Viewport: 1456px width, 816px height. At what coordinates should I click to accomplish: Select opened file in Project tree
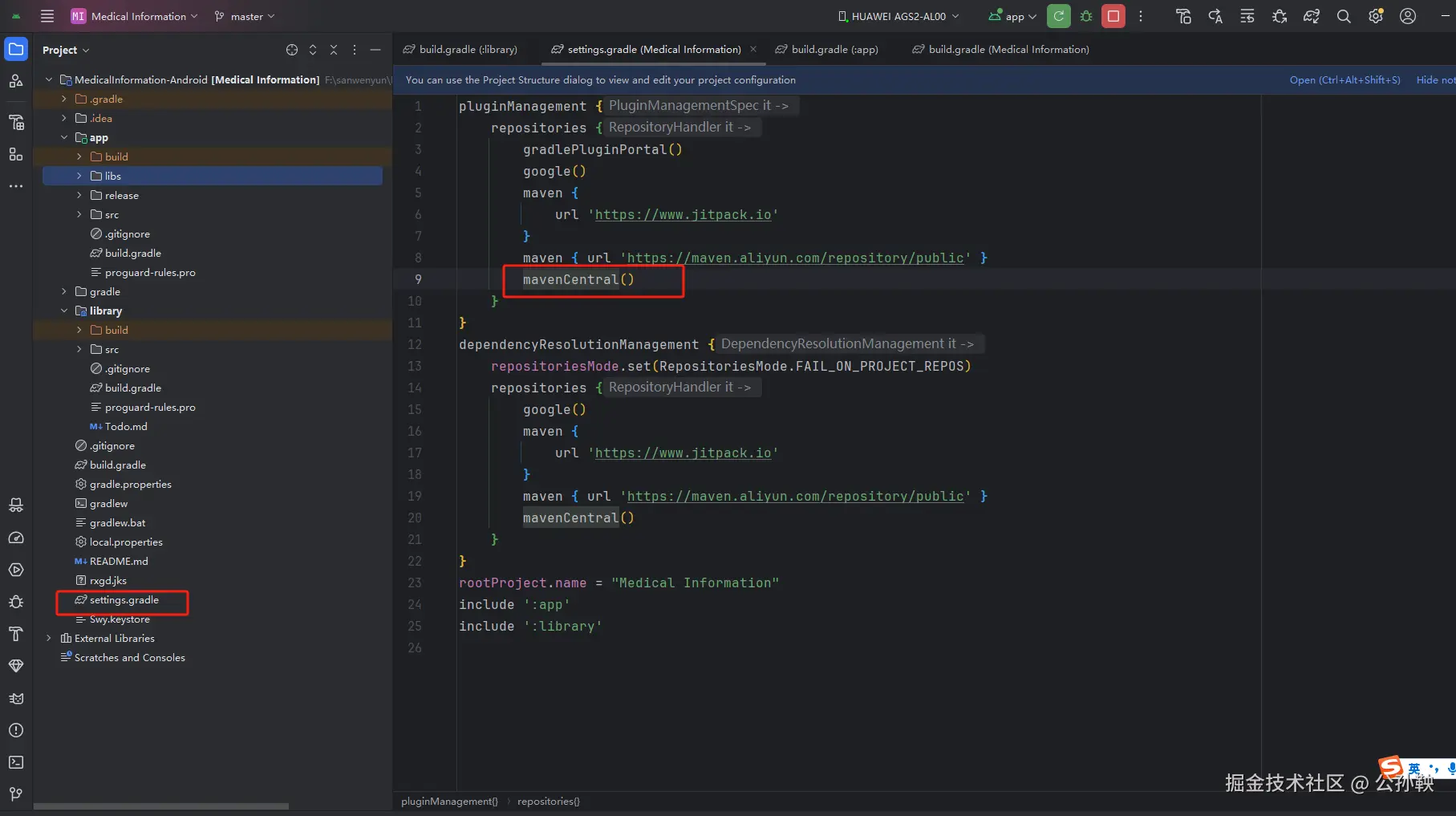[x=292, y=50]
